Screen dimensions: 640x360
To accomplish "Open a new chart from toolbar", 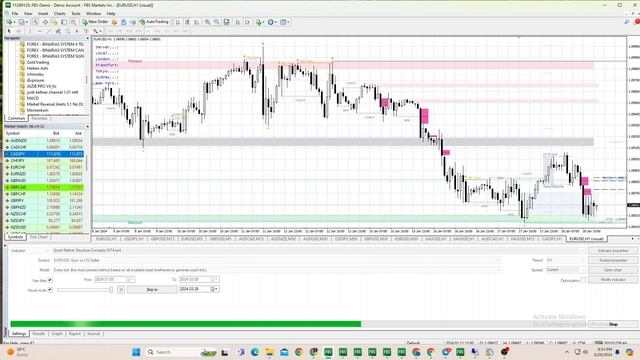I will pos(9,22).
